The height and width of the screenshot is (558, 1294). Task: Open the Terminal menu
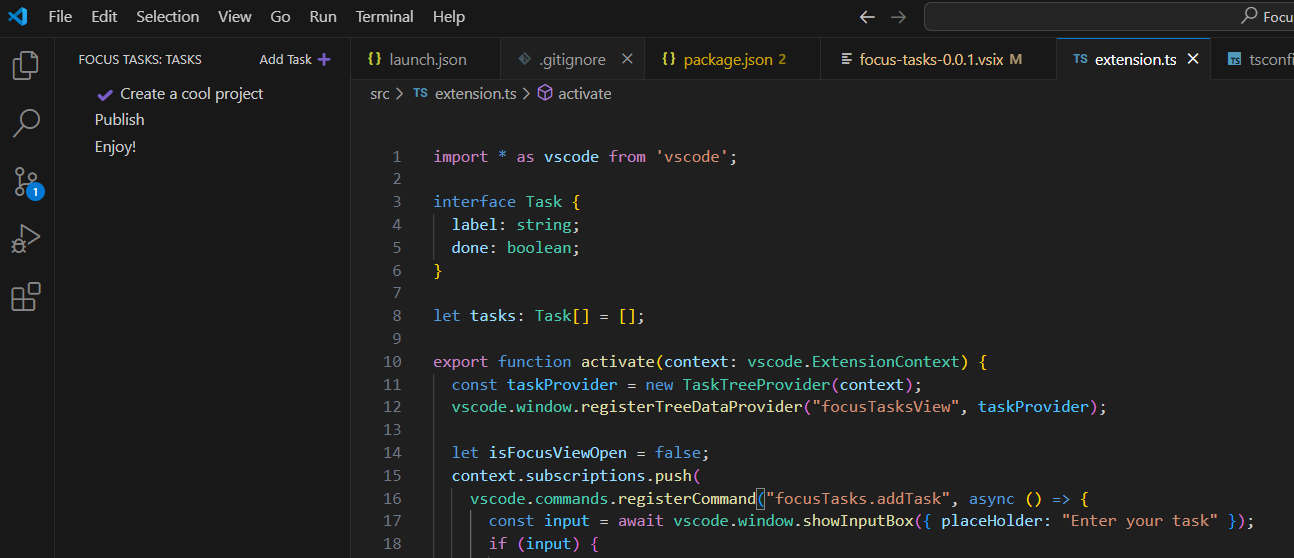pyautogui.click(x=385, y=17)
